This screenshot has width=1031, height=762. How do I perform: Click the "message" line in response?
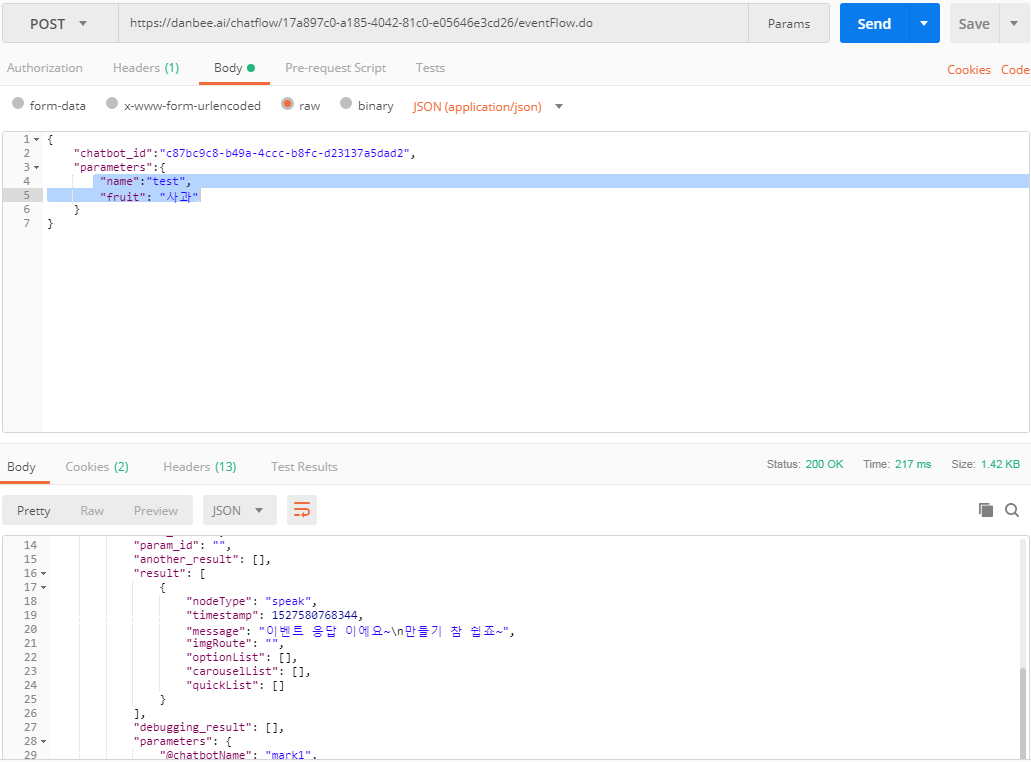point(350,631)
